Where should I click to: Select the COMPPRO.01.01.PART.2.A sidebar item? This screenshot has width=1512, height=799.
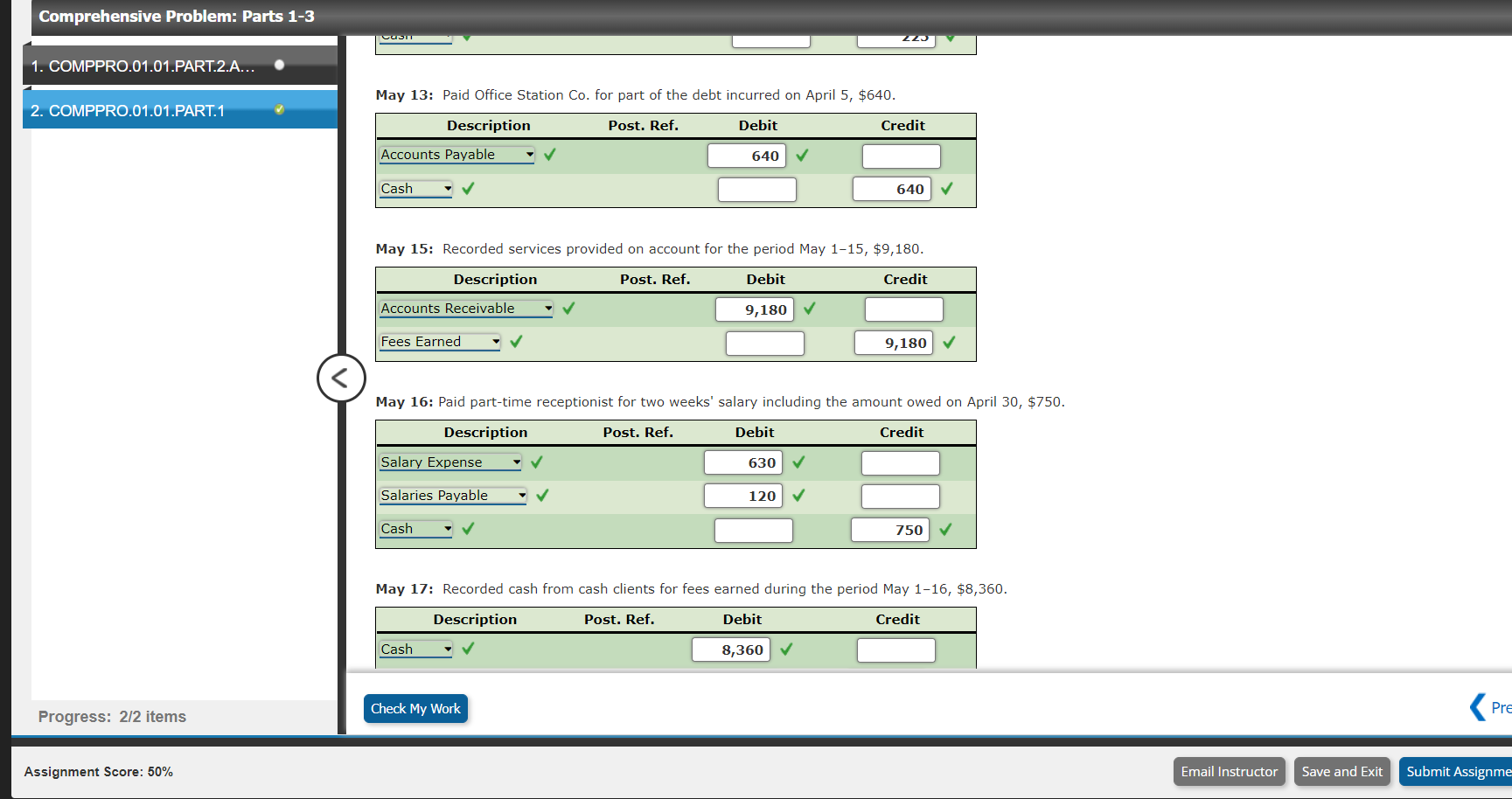pyautogui.click(x=143, y=66)
